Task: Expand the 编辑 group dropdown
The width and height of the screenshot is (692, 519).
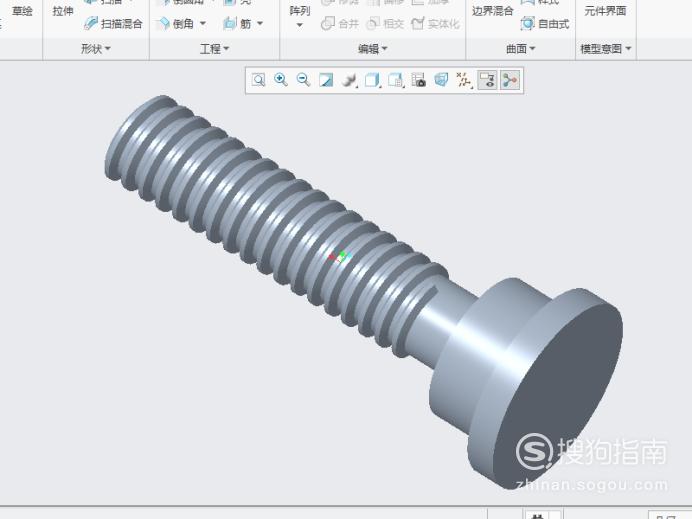Action: 373,49
